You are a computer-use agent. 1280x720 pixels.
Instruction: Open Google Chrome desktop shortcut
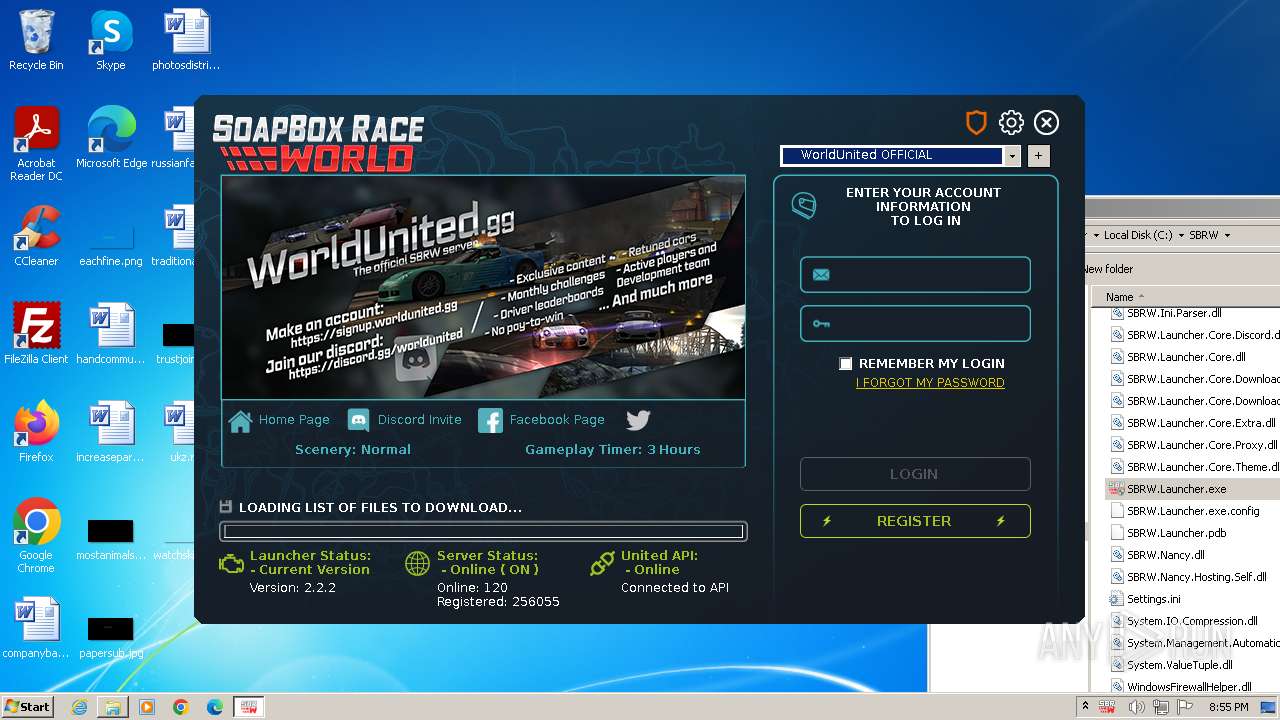(x=36, y=535)
